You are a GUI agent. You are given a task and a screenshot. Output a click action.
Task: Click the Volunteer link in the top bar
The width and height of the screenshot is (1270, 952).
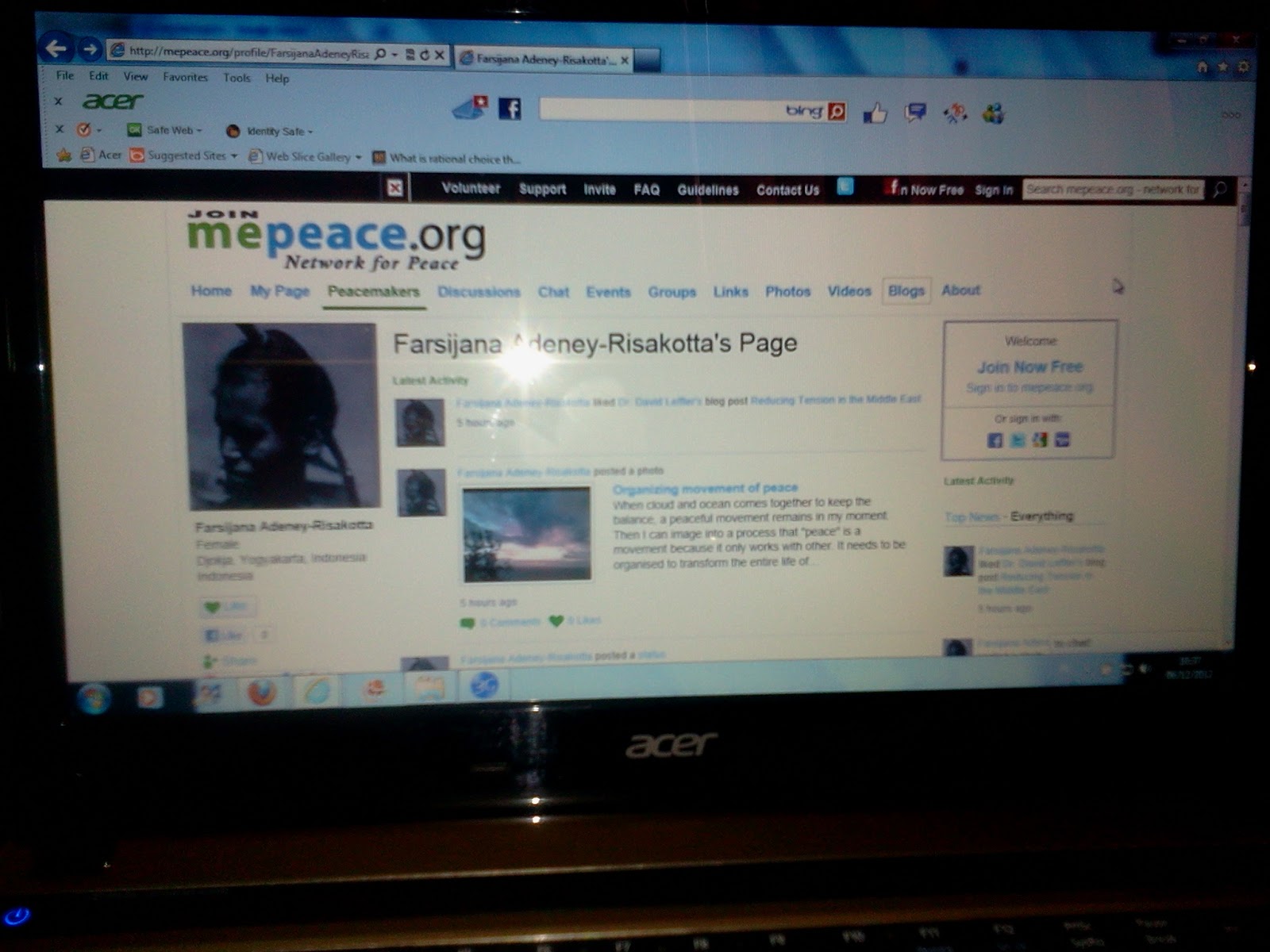click(x=471, y=188)
